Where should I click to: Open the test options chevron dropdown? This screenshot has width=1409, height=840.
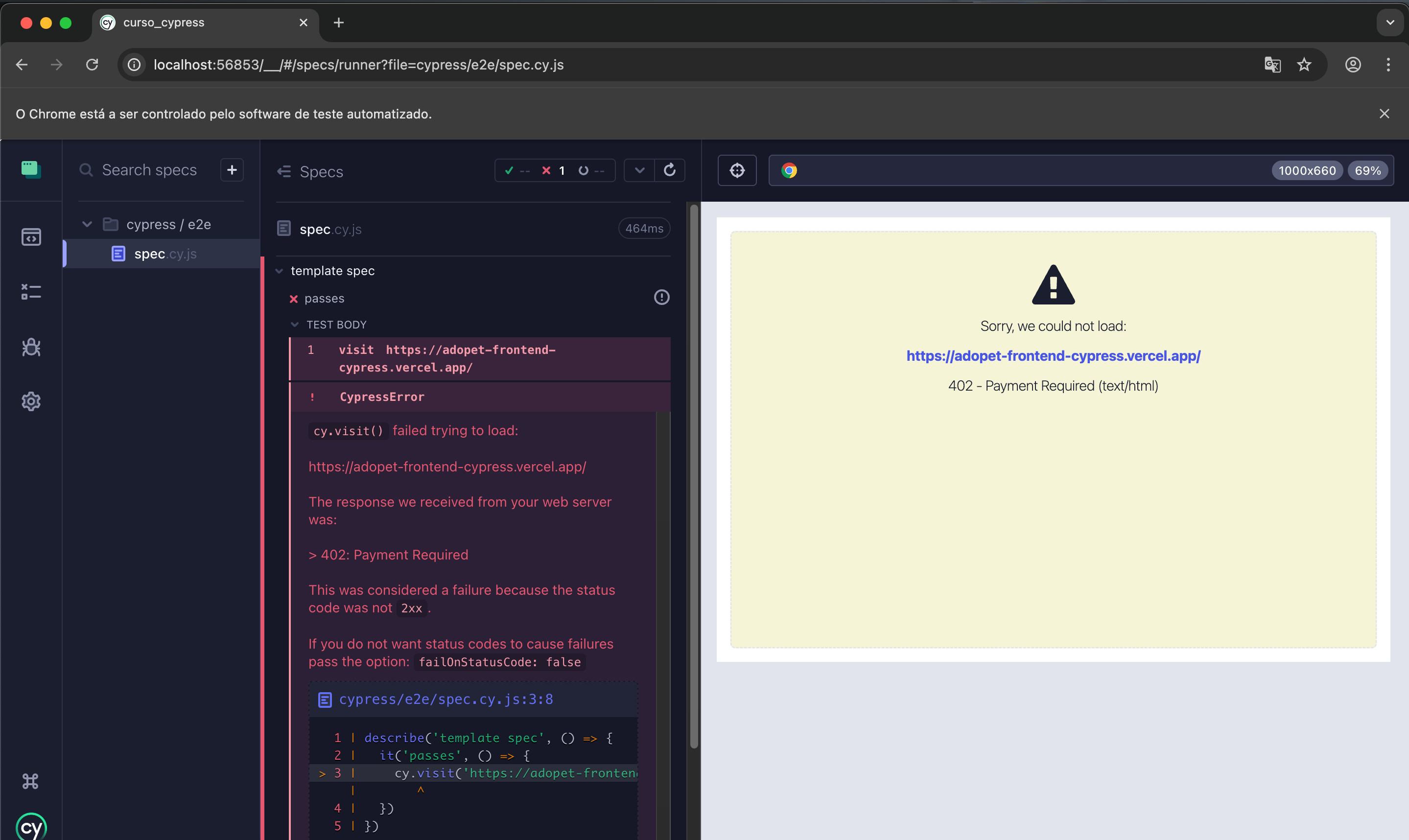tap(640, 170)
